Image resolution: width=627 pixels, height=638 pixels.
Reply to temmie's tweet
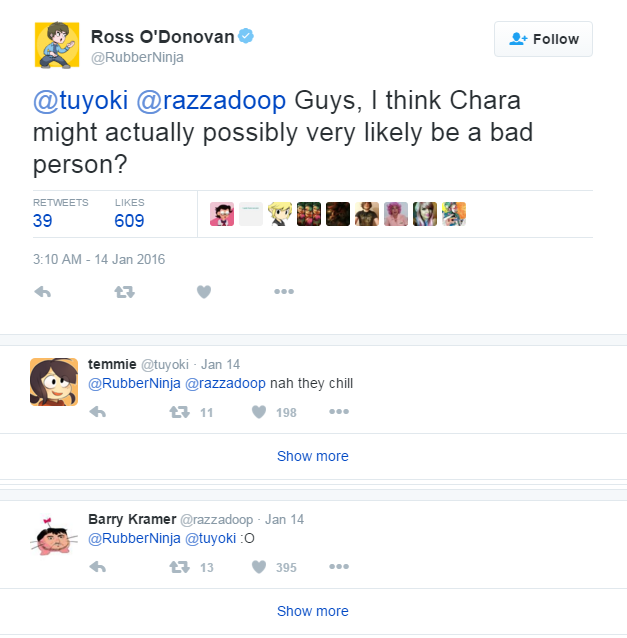98,412
